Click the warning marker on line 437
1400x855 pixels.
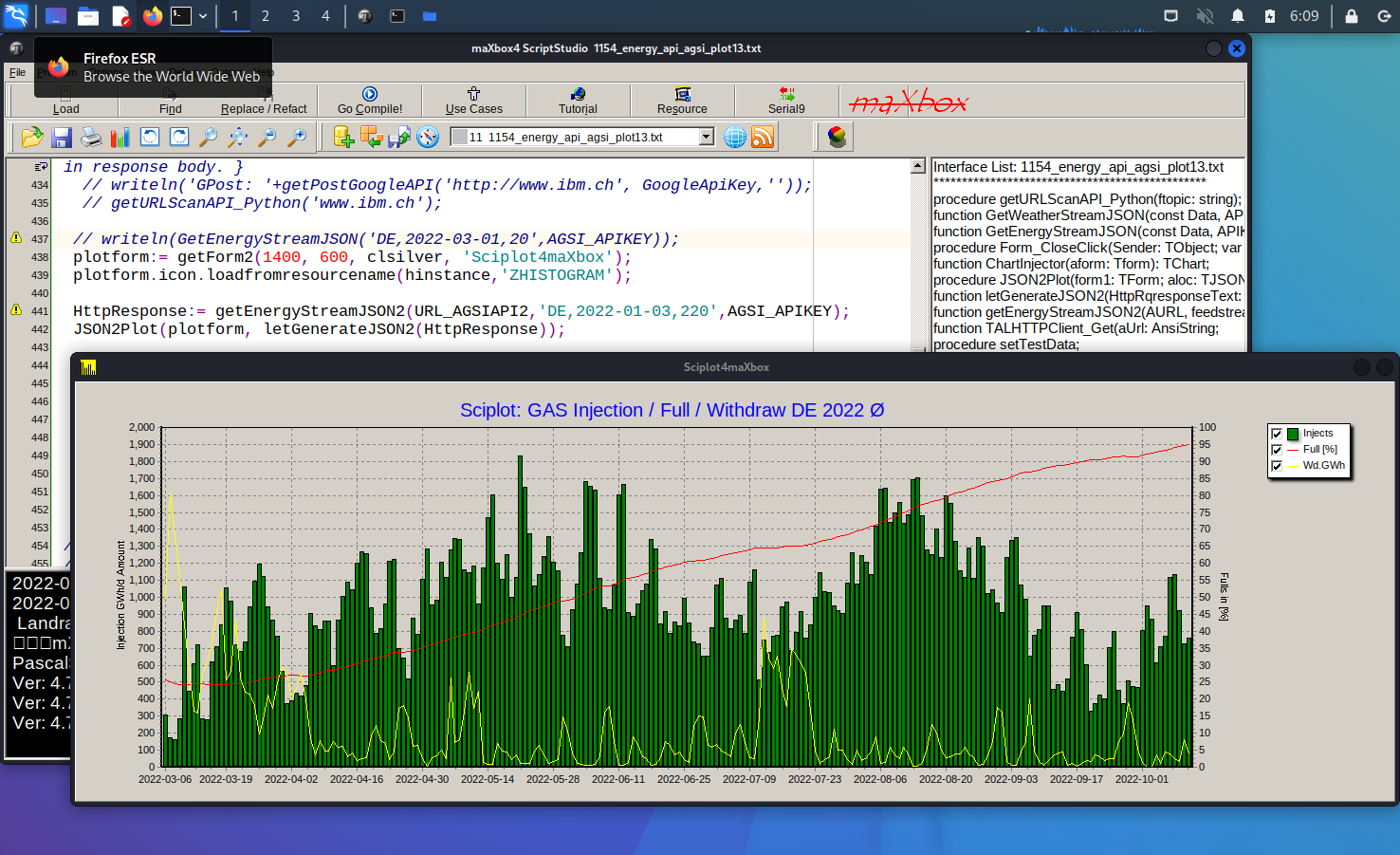coord(16,238)
